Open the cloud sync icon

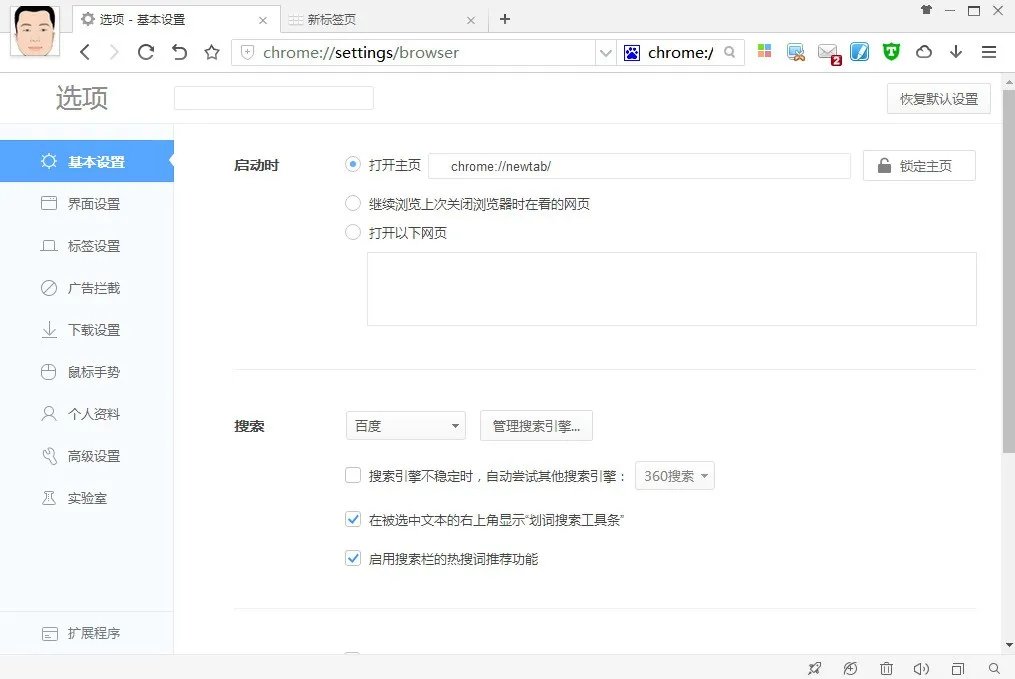922,52
